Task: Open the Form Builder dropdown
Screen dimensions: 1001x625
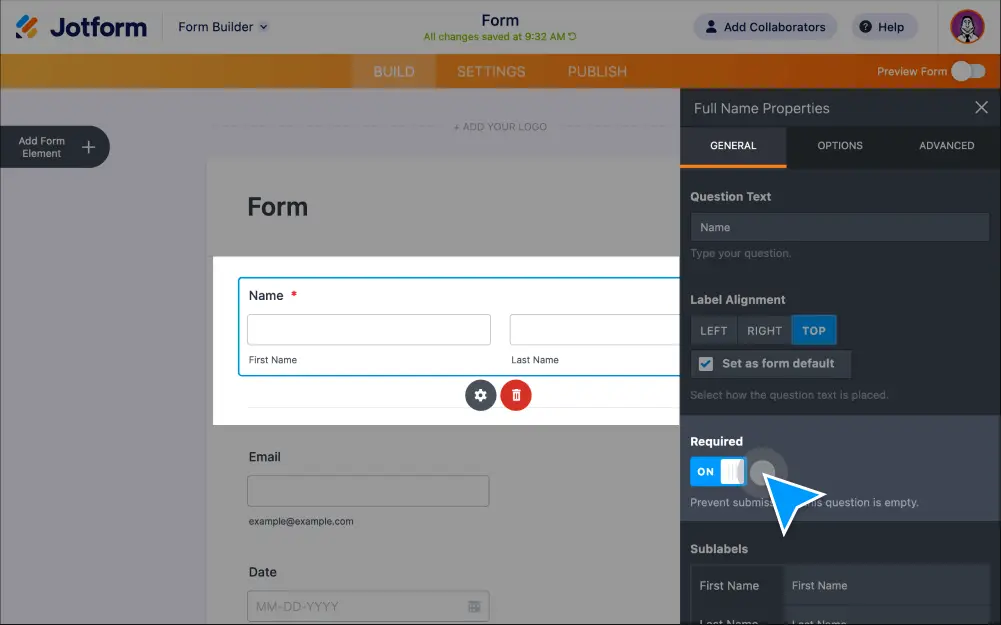Action: click(222, 27)
